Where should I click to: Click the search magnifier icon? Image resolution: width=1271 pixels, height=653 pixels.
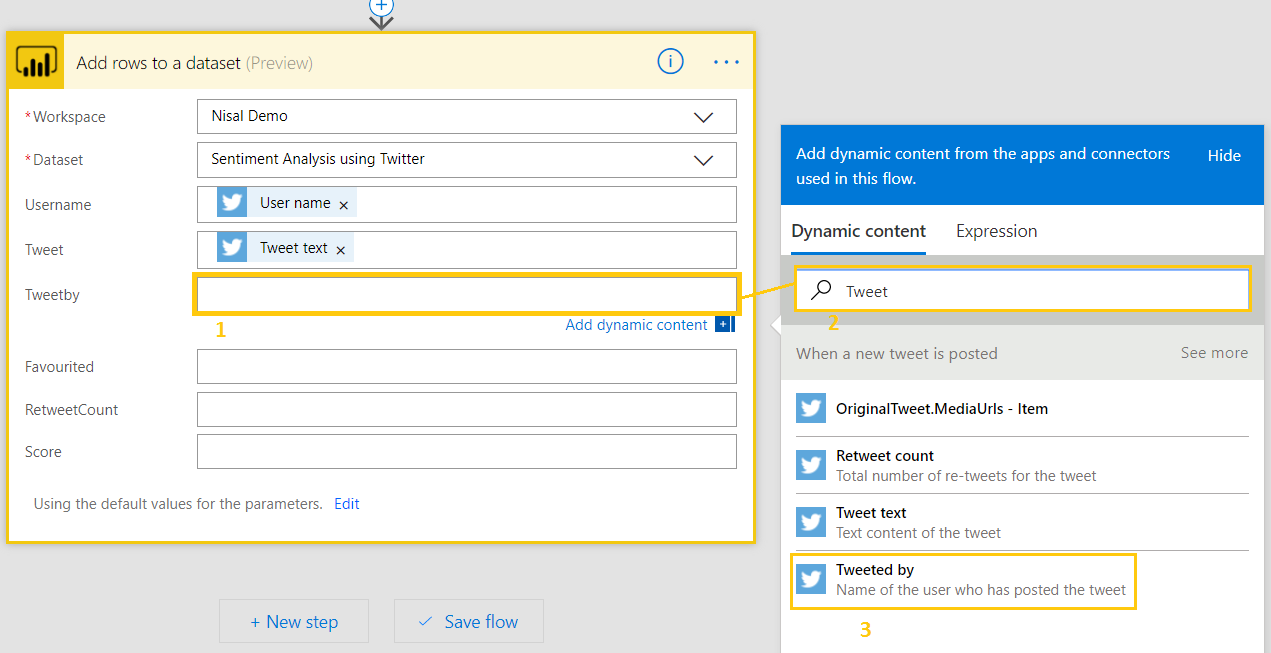821,290
